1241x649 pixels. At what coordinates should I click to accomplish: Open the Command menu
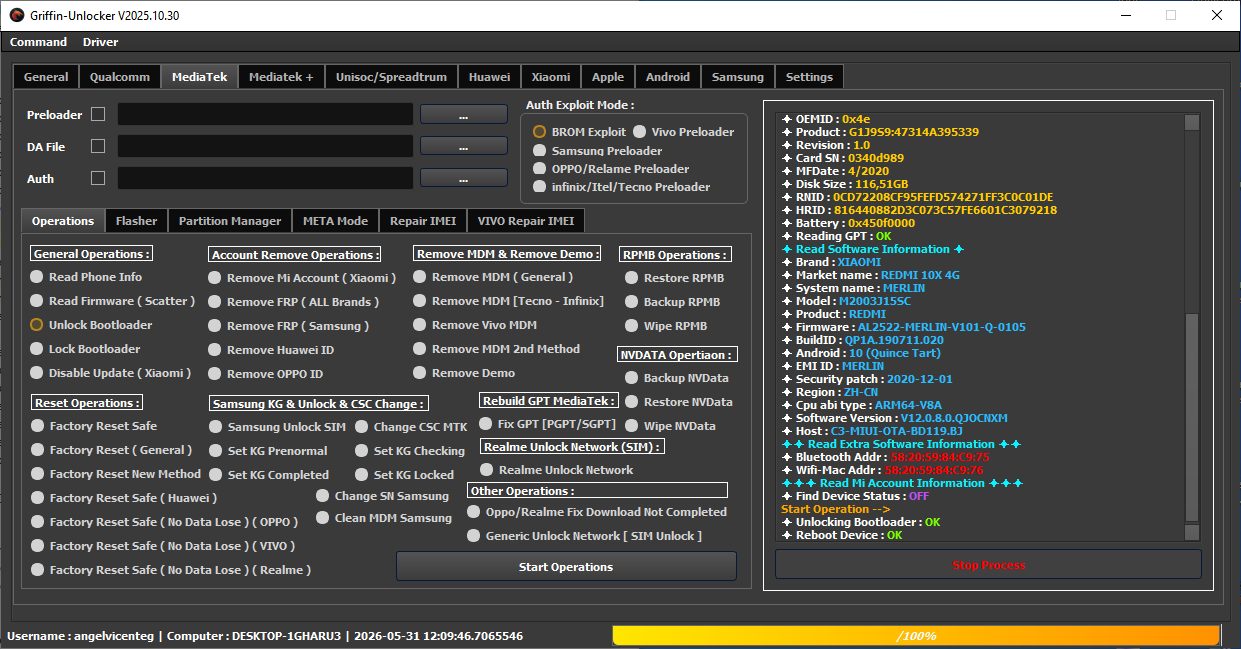[x=38, y=42]
